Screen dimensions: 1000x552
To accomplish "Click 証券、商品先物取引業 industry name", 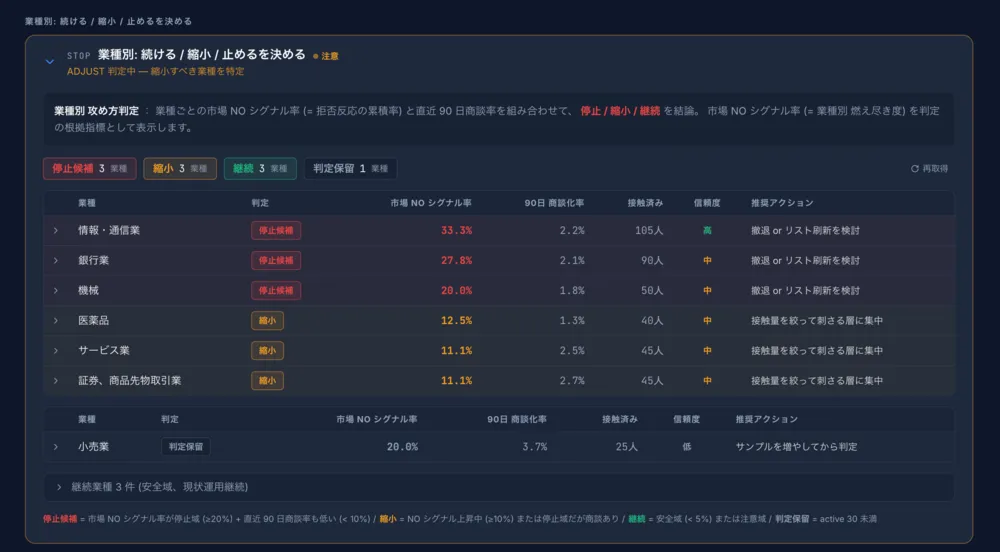I will [129, 381].
